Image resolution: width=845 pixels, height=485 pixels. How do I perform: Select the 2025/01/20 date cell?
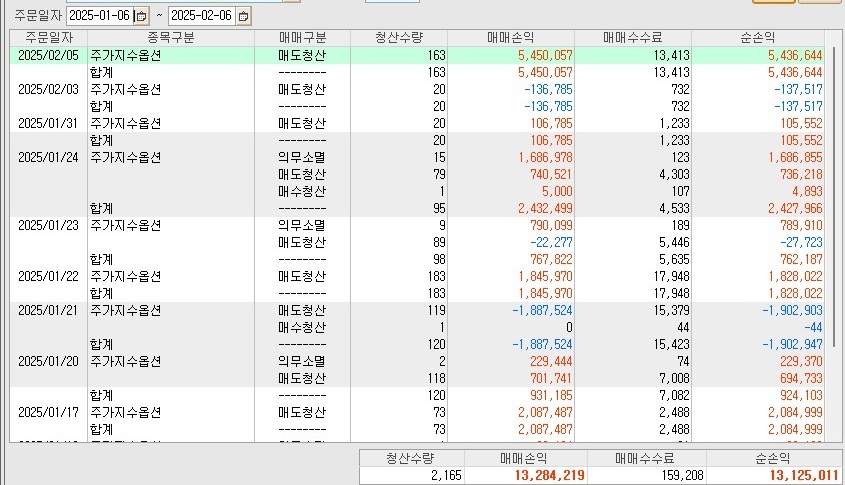49,361
